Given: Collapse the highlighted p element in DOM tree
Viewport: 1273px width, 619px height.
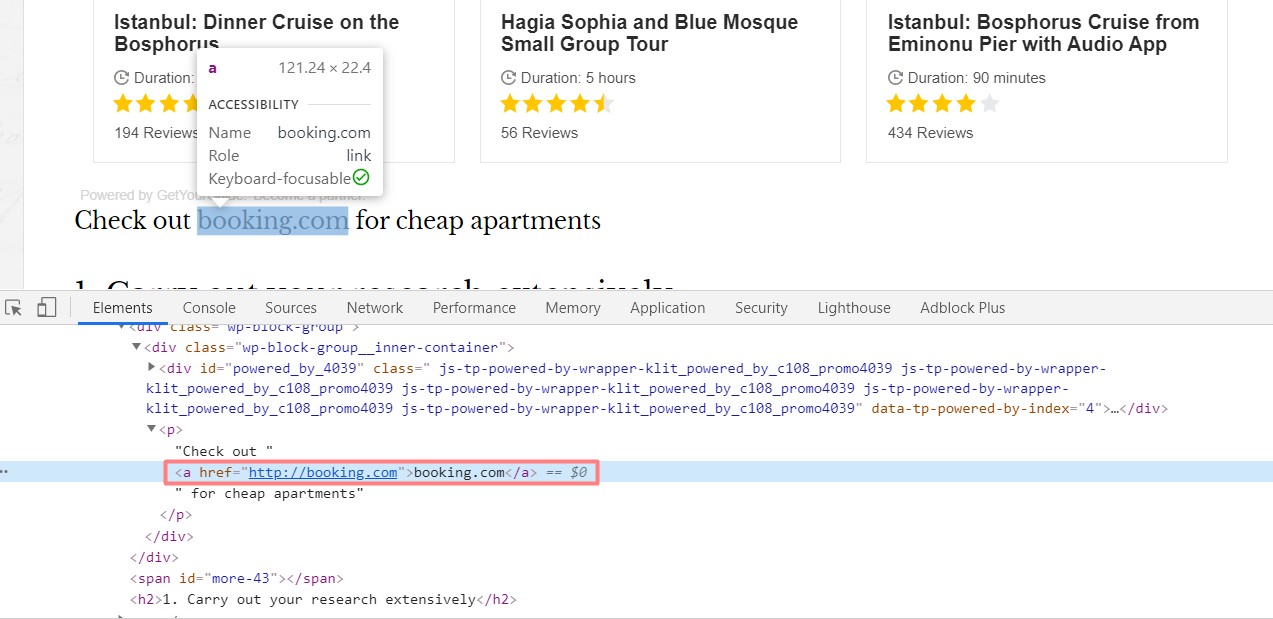Looking at the screenshot, I should (152, 429).
